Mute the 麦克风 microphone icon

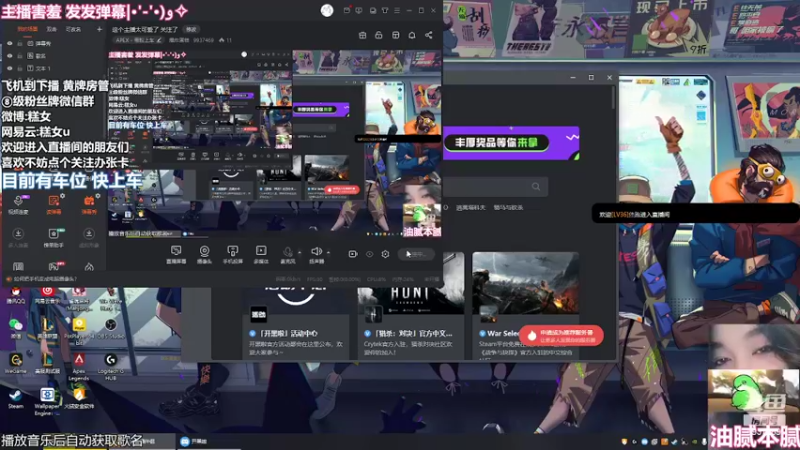(x=288, y=254)
